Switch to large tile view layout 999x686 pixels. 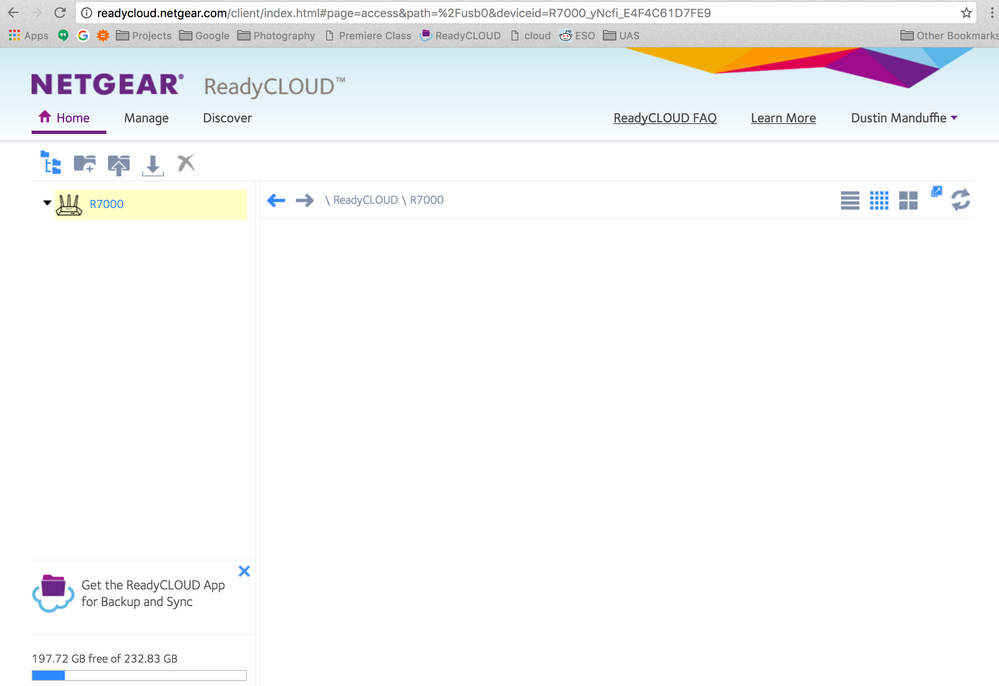point(908,201)
